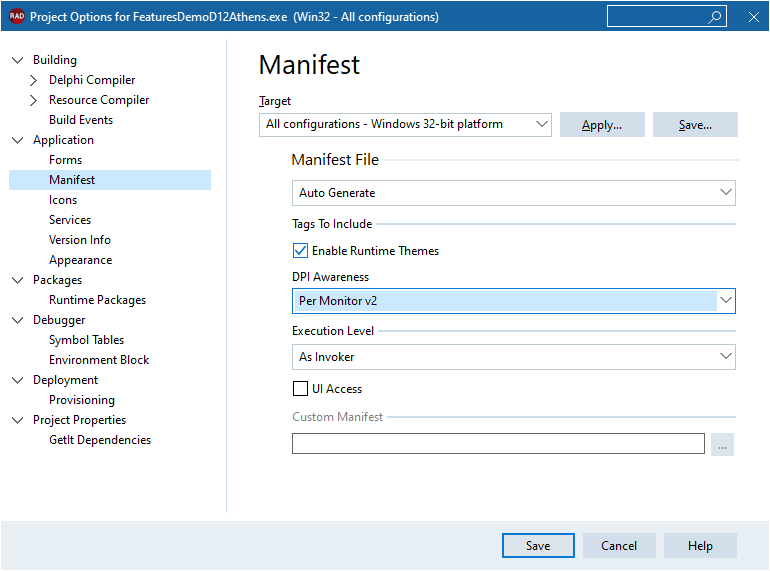Click the Custom Manifest browse ellipsis button
The image size is (770, 571).
[x=722, y=444]
